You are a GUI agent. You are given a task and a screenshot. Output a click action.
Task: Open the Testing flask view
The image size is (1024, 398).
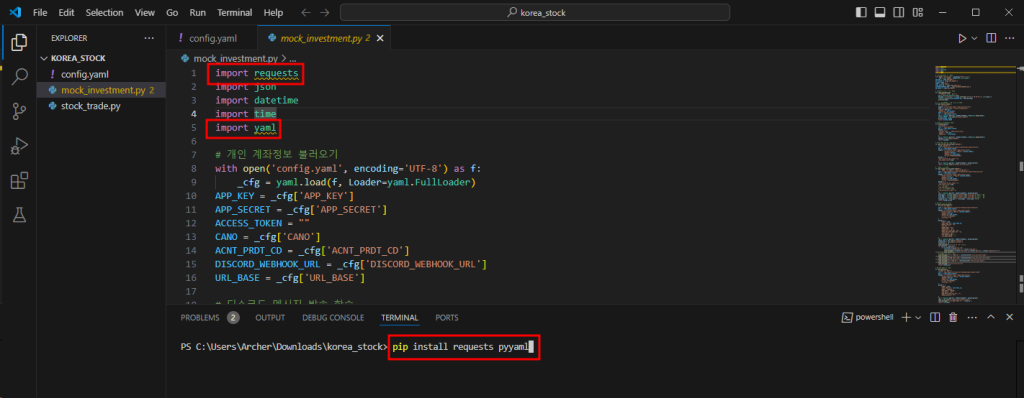tap(19, 214)
